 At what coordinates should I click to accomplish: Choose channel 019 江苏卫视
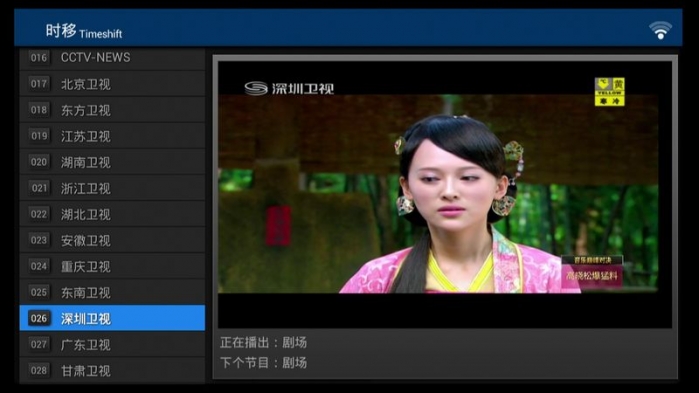tap(112, 136)
